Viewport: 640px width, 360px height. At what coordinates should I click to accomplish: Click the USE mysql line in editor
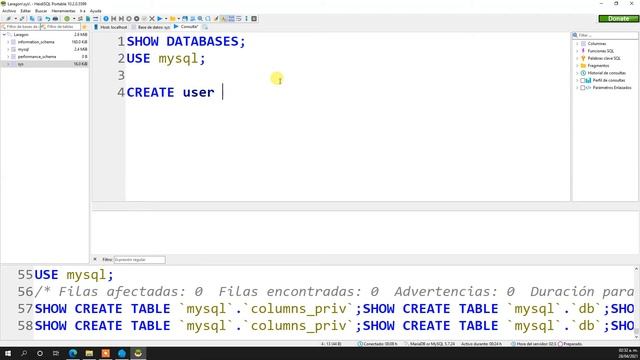(x=166, y=58)
